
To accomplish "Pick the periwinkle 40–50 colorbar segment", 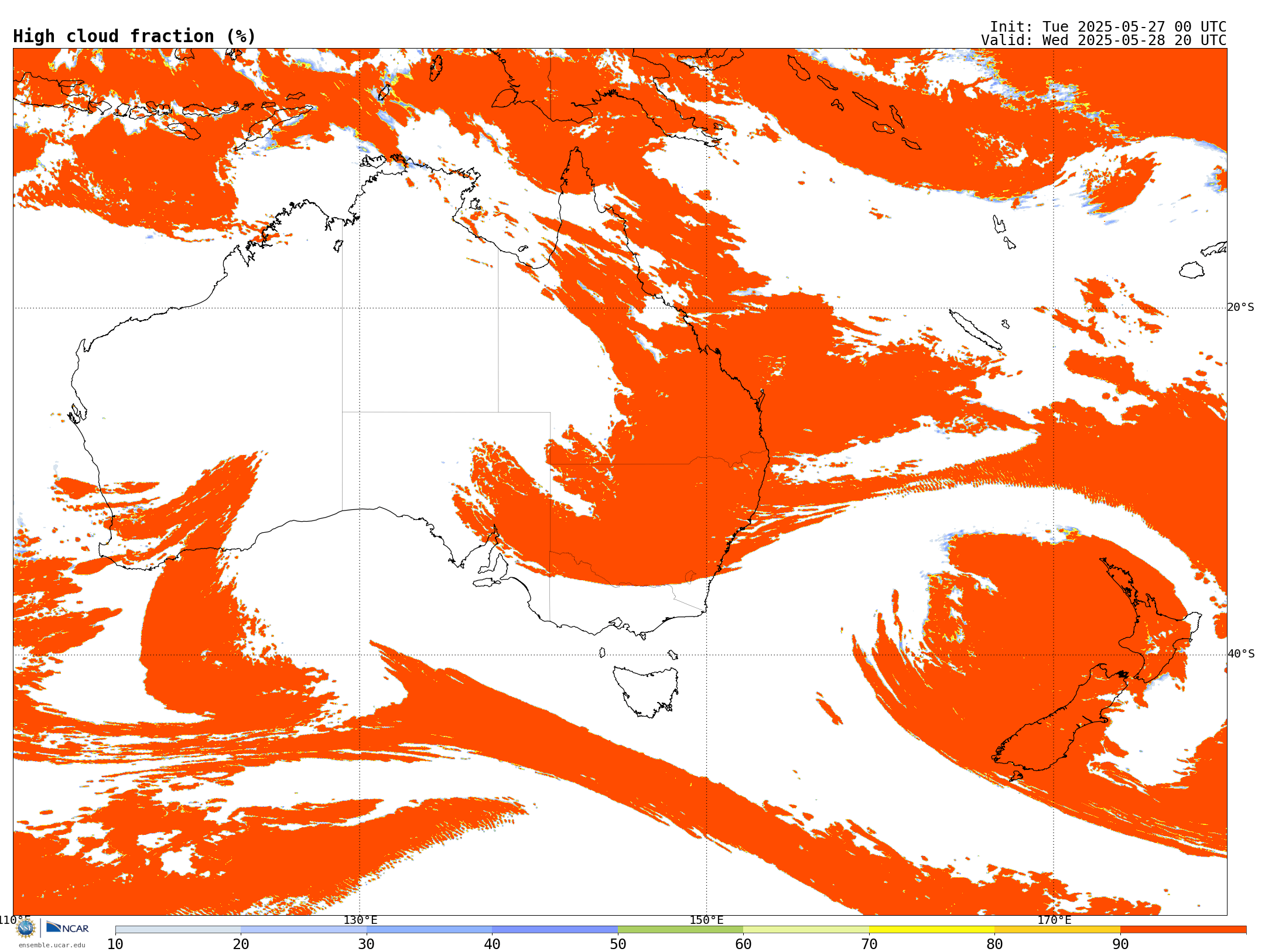I will pos(555,930).
